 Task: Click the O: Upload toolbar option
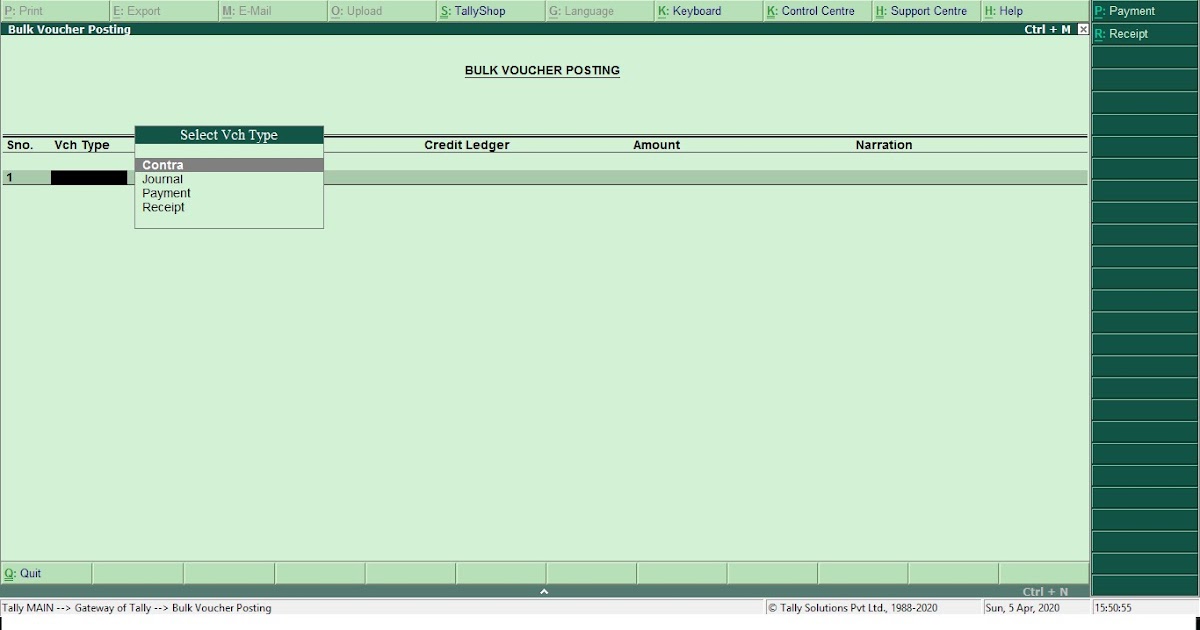click(355, 10)
